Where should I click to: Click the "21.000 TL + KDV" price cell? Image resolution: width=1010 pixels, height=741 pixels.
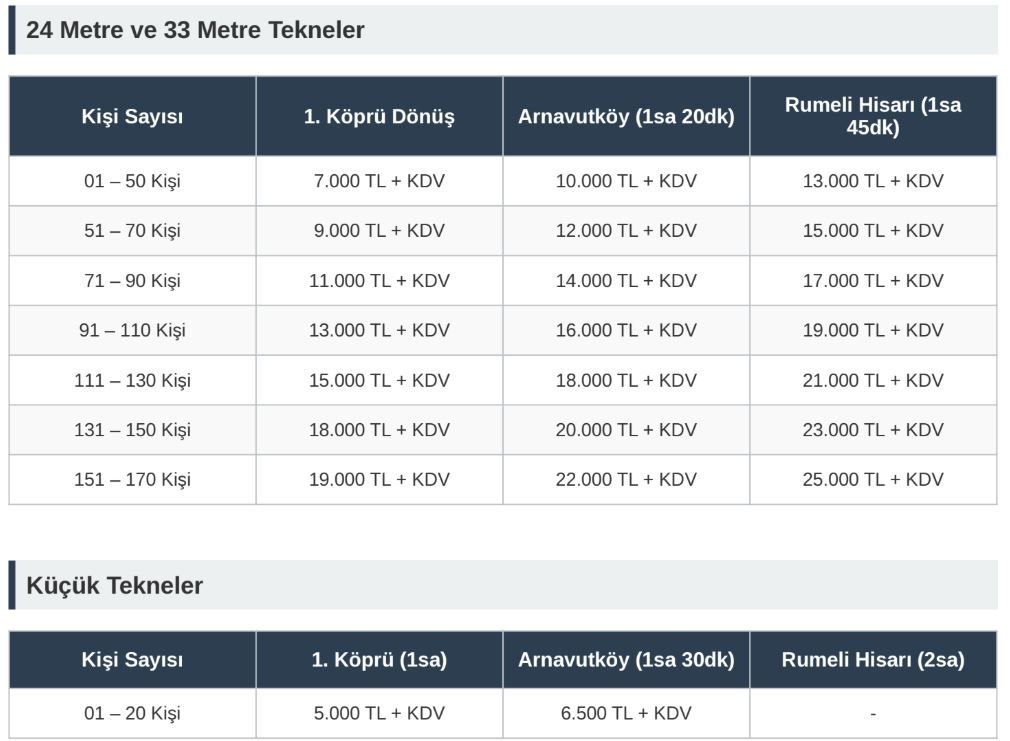[873, 380]
